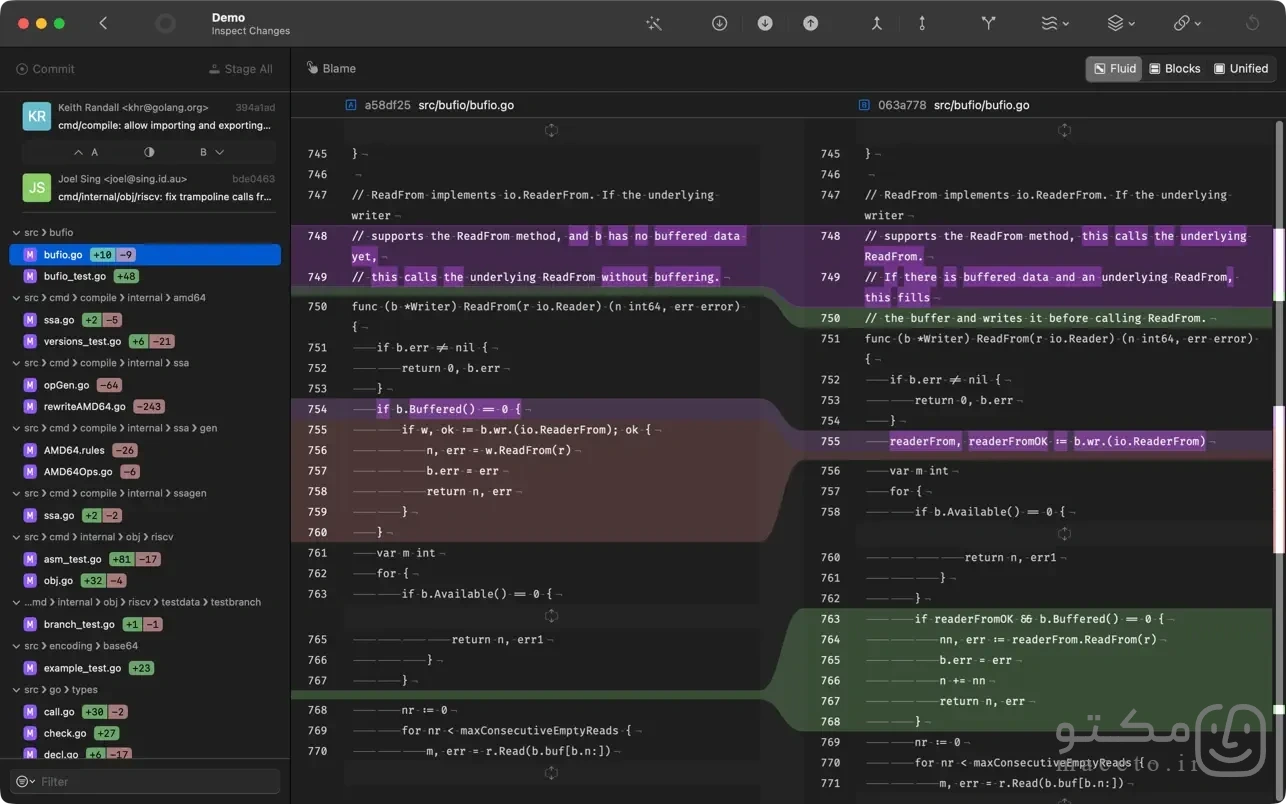
Task: Collapse the folder path ending in internal > ssa
Action: coord(17,363)
